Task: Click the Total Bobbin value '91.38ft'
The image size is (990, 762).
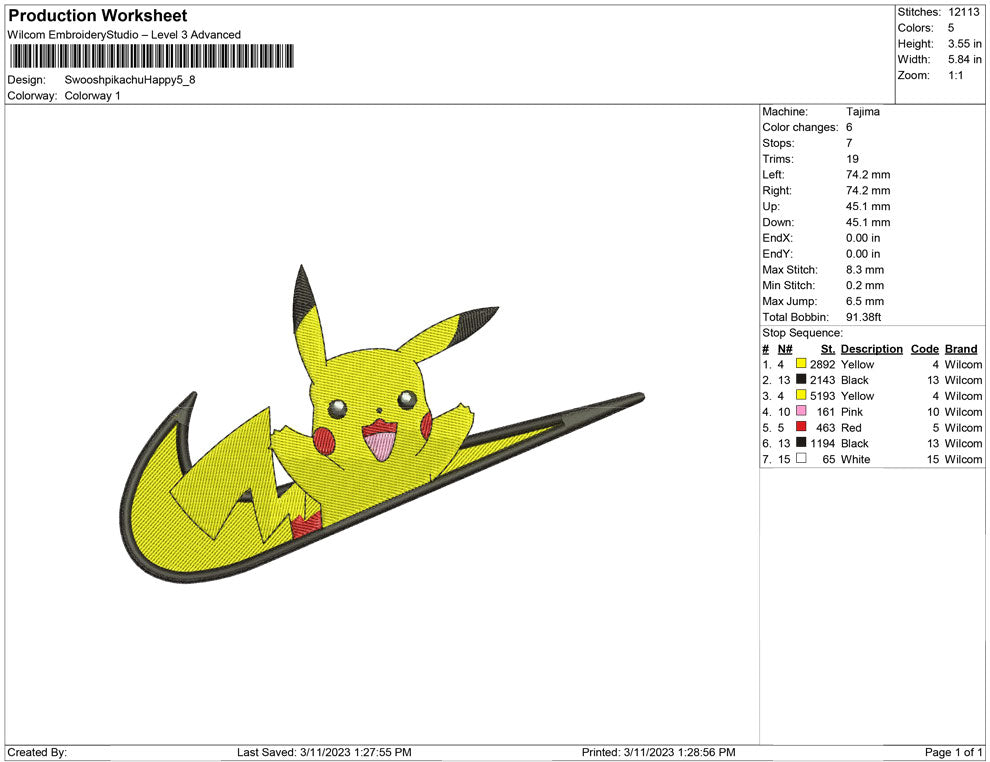Action: pyautogui.click(x=864, y=317)
